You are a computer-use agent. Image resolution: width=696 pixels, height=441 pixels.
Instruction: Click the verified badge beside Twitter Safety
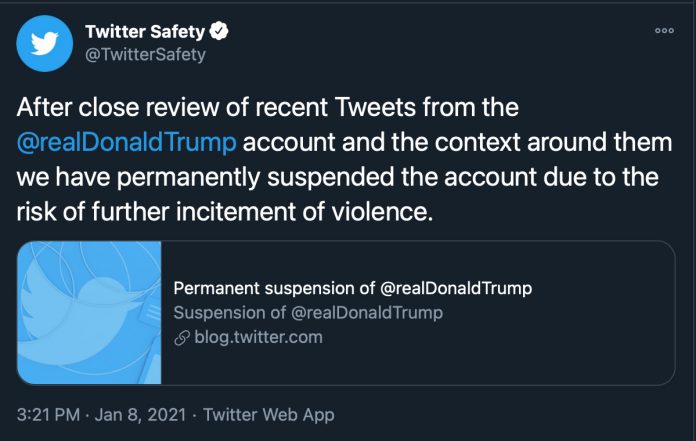(x=219, y=31)
